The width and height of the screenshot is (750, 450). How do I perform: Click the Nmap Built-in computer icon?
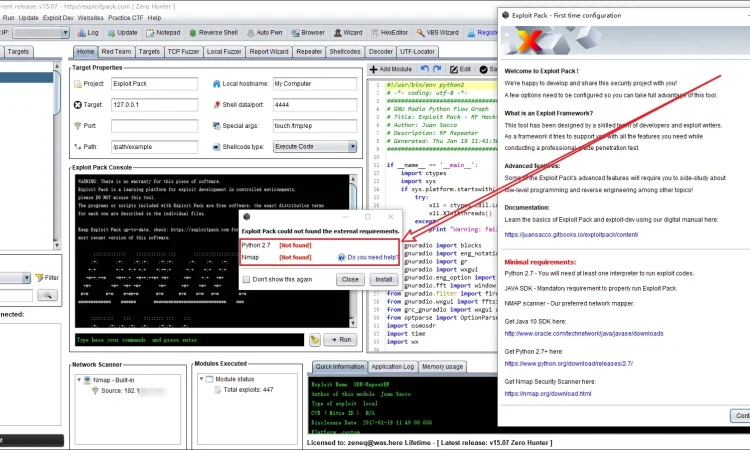(x=88, y=380)
